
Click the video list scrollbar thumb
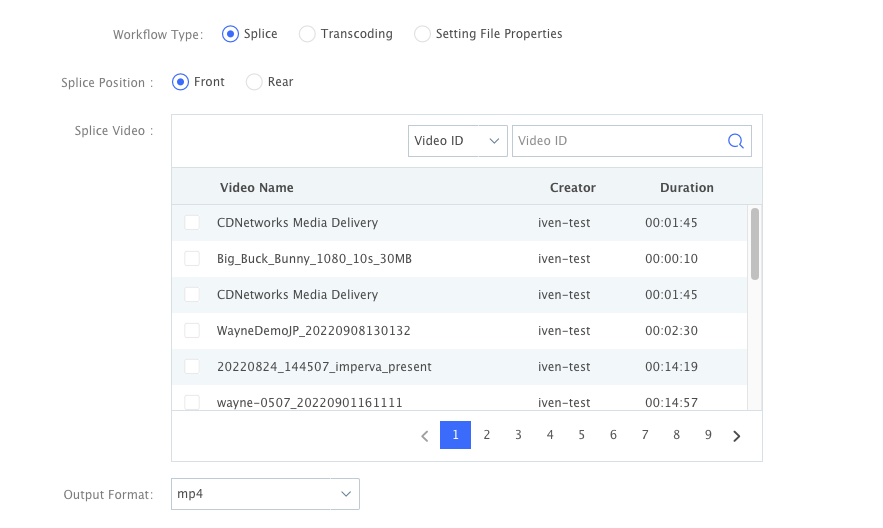[755, 244]
